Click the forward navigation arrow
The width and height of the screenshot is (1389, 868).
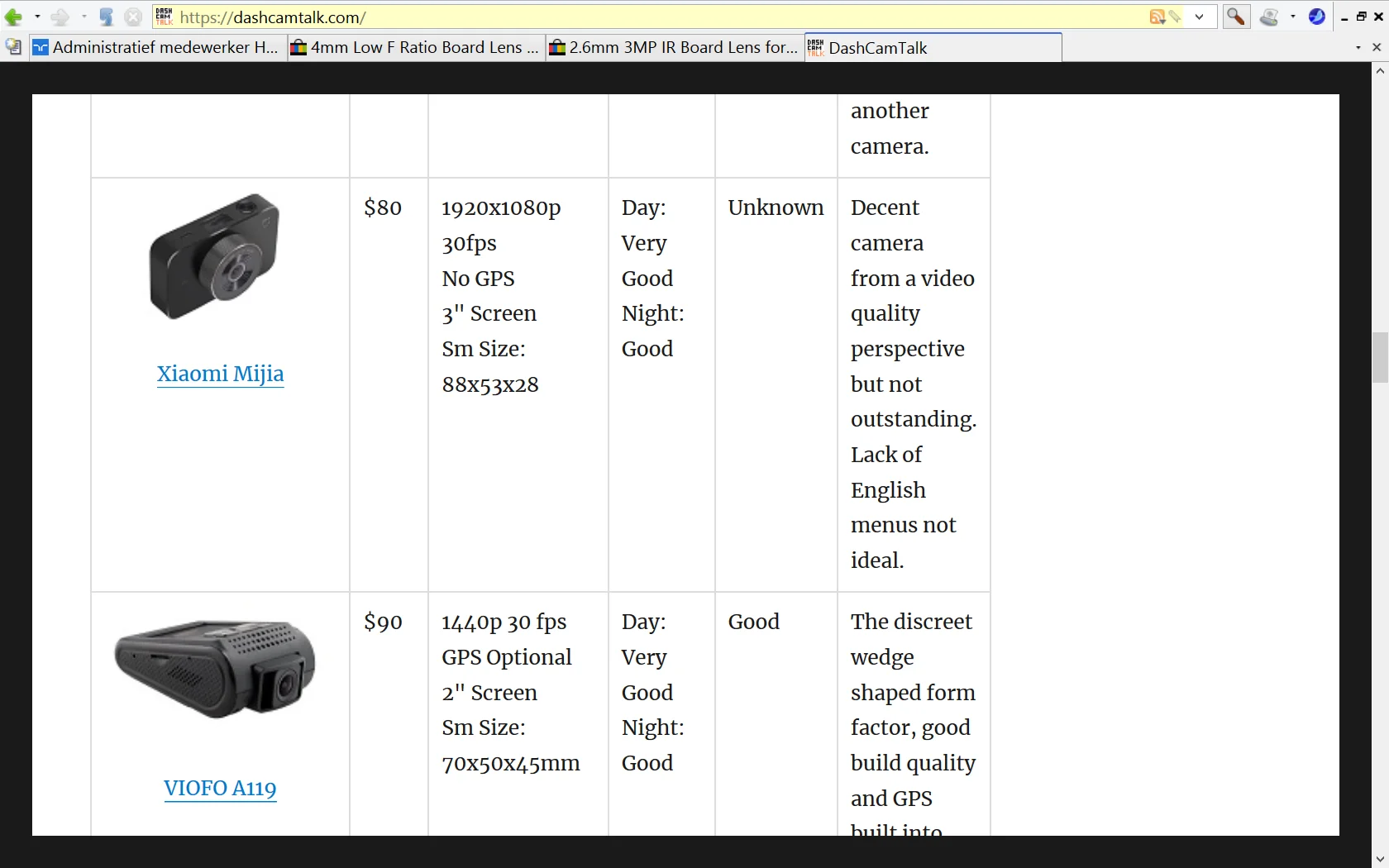(60, 17)
